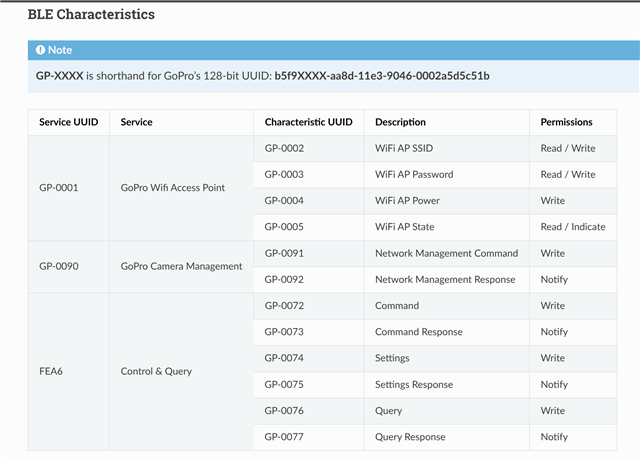Click the Service UUID column header

[x=69, y=122]
